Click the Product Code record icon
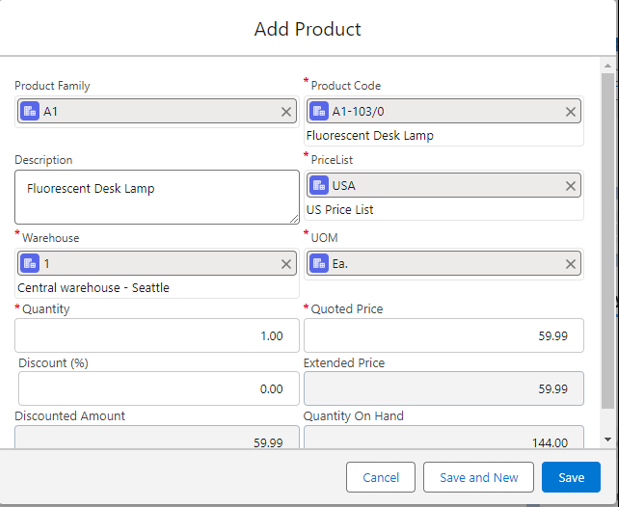This screenshot has width=619, height=507. point(319,112)
